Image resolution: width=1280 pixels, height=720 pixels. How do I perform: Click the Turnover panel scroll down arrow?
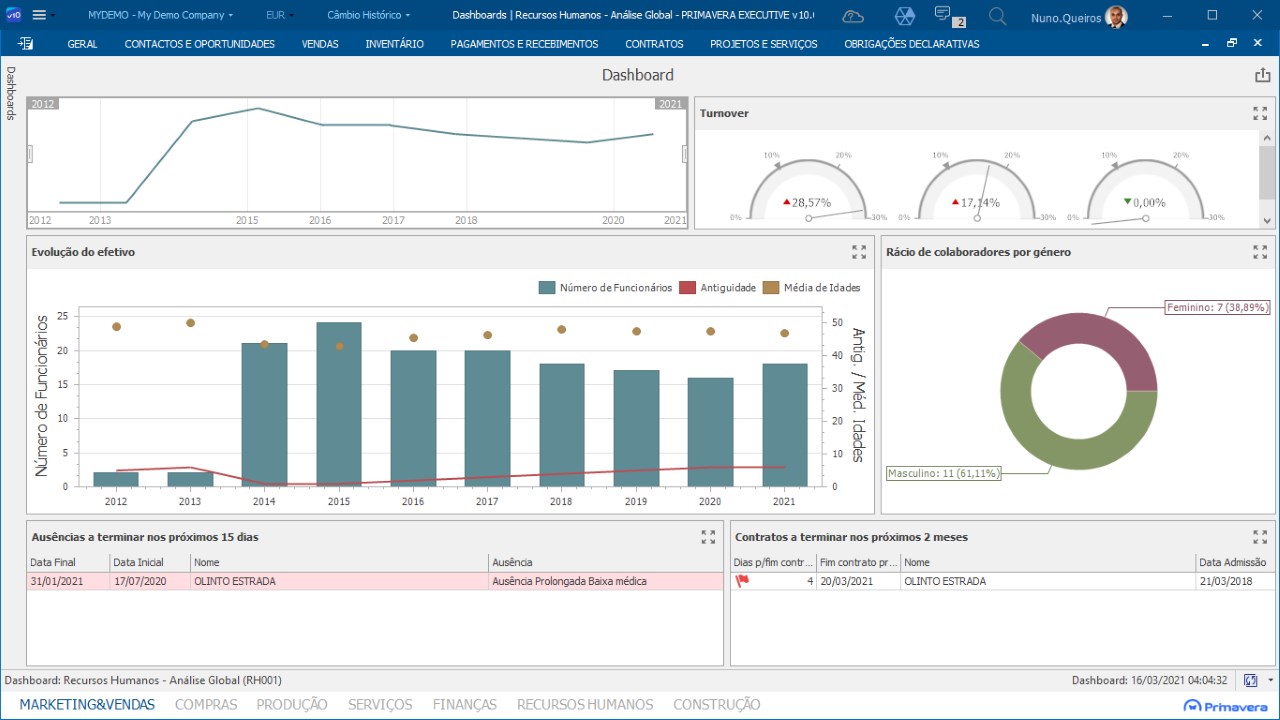click(1268, 221)
